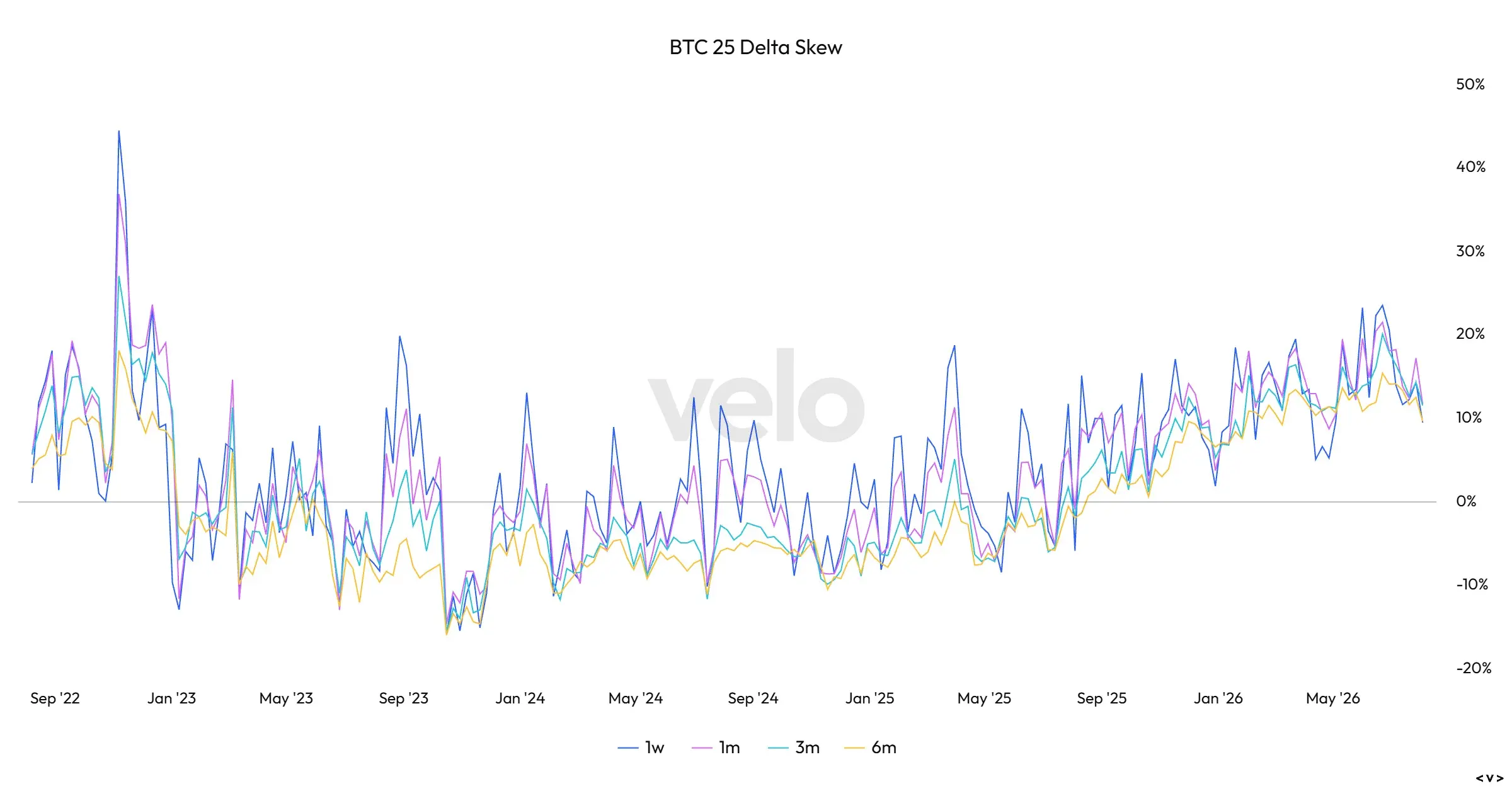Toggle the 1w series label in legend

pos(655,748)
